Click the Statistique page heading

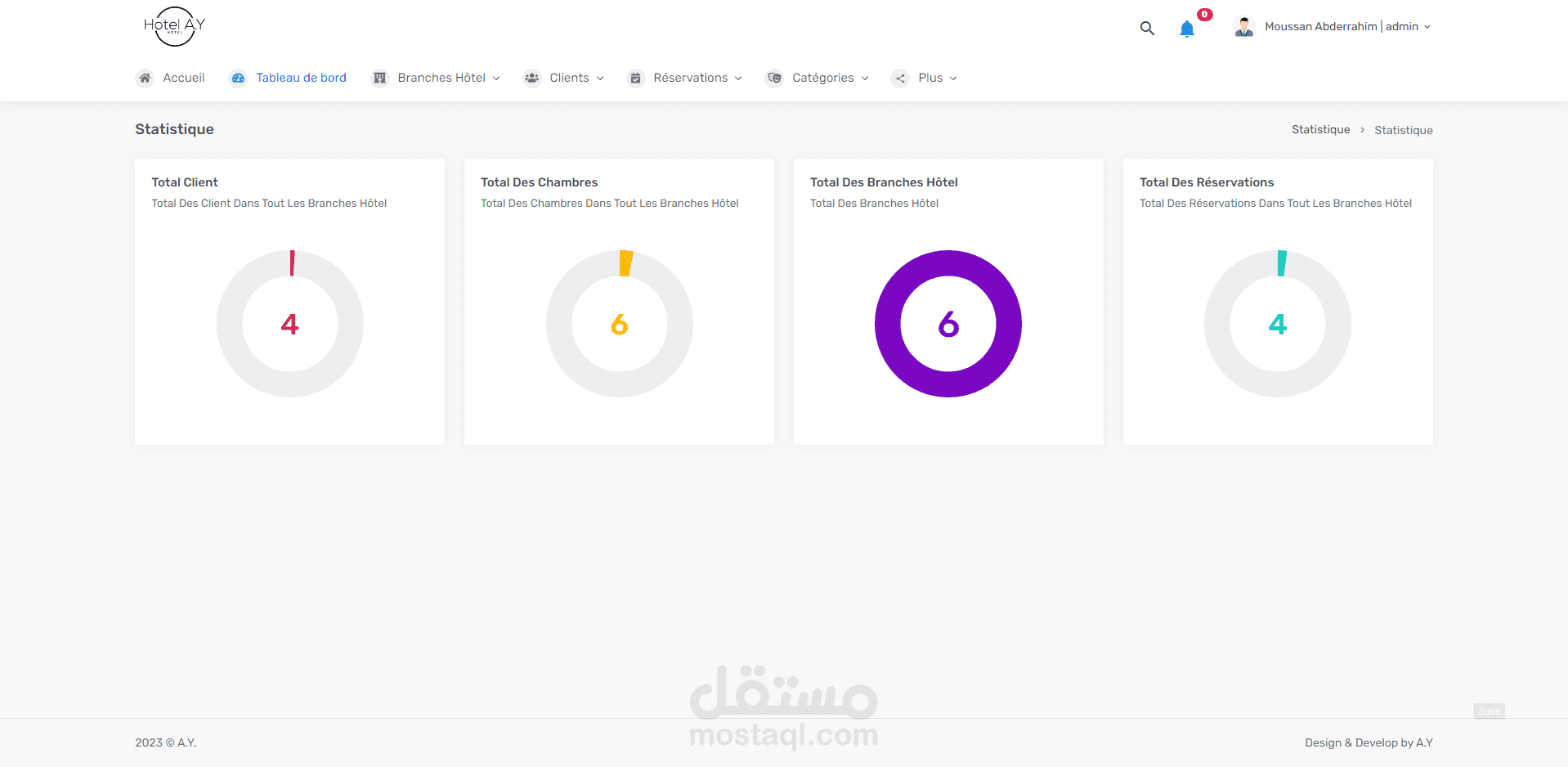click(x=174, y=129)
